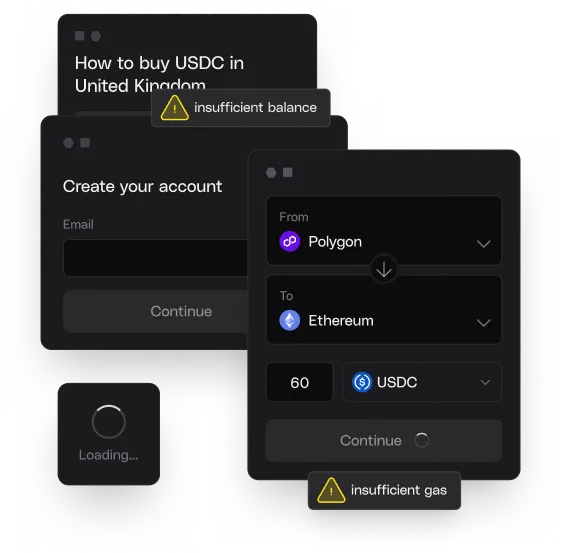Open the How to buy USDC heading

coord(159,74)
